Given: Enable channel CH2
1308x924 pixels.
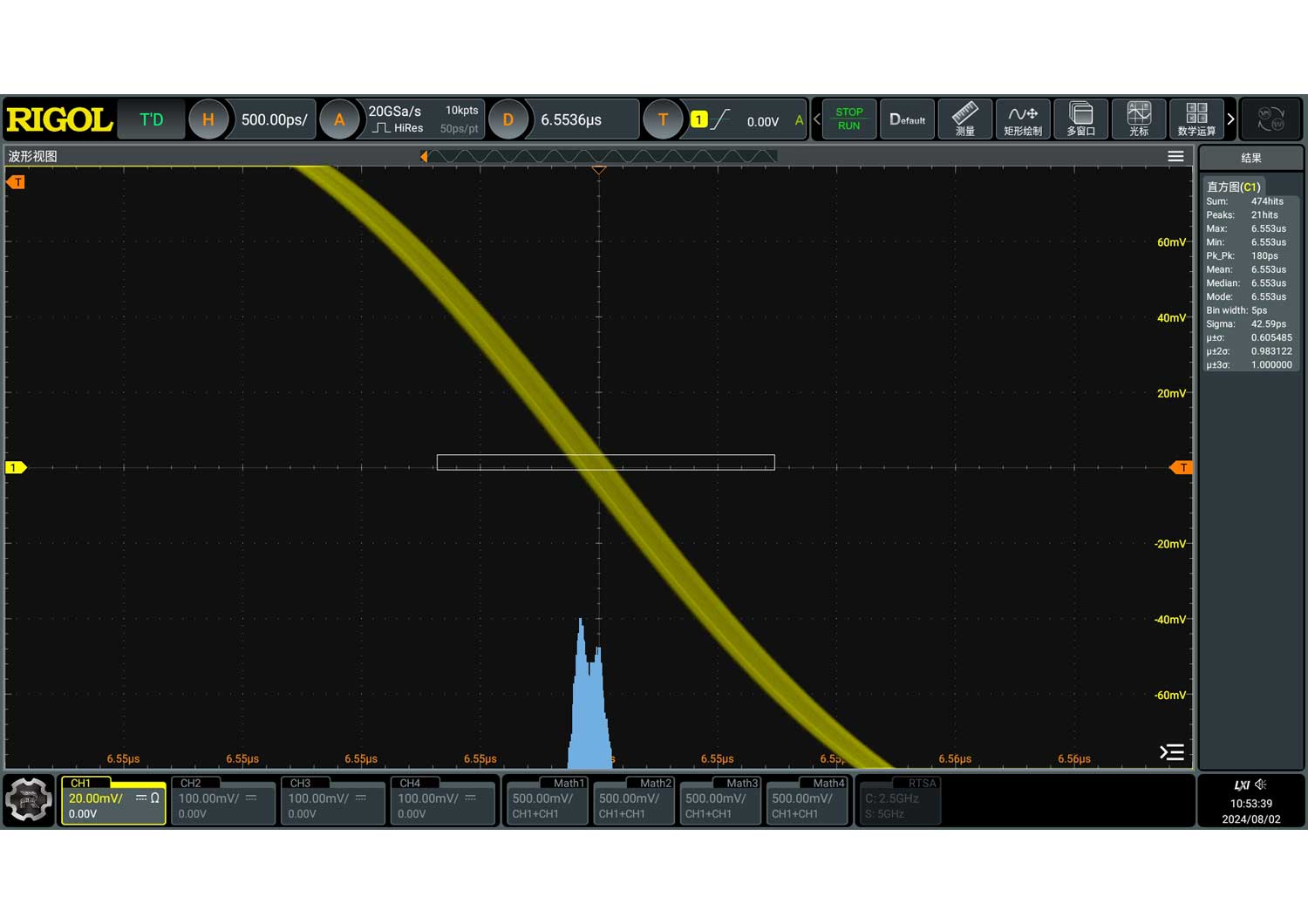Looking at the screenshot, I should click(x=223, y=800).
